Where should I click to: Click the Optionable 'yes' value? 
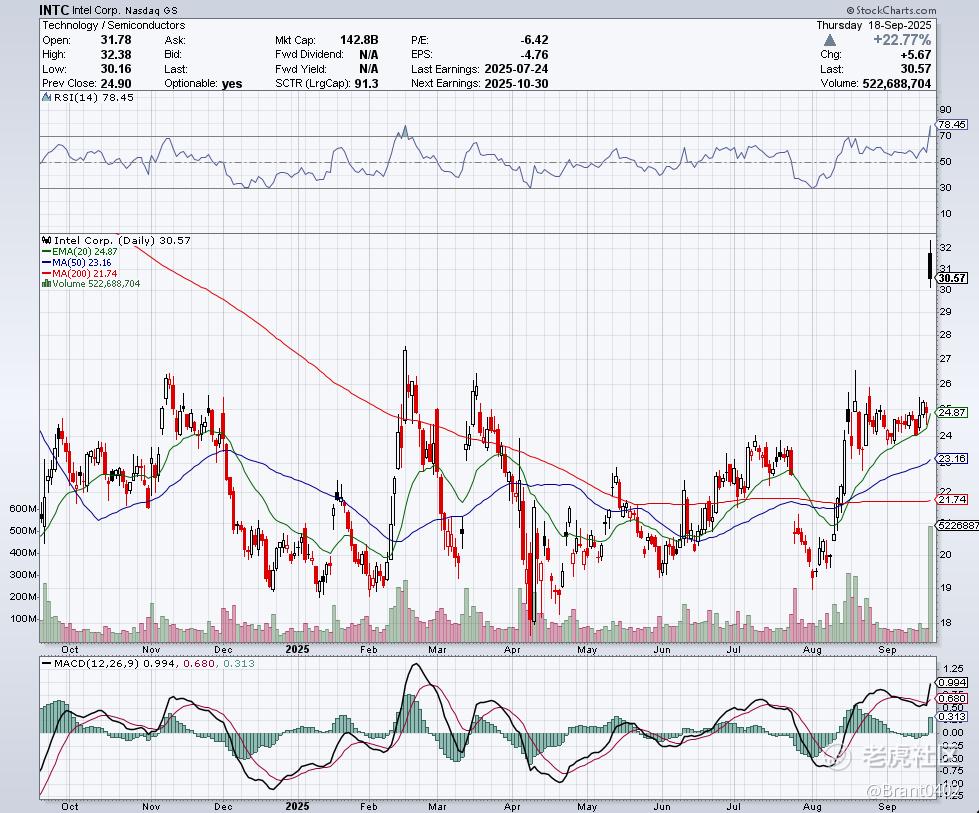232,84
